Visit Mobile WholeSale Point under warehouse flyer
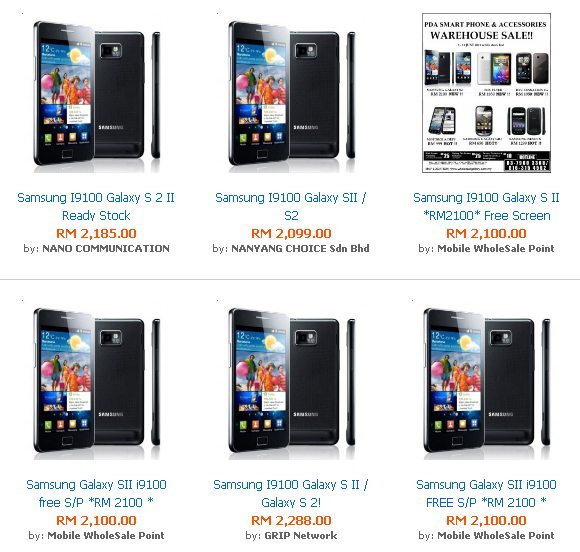 click(x=496, y=248)
